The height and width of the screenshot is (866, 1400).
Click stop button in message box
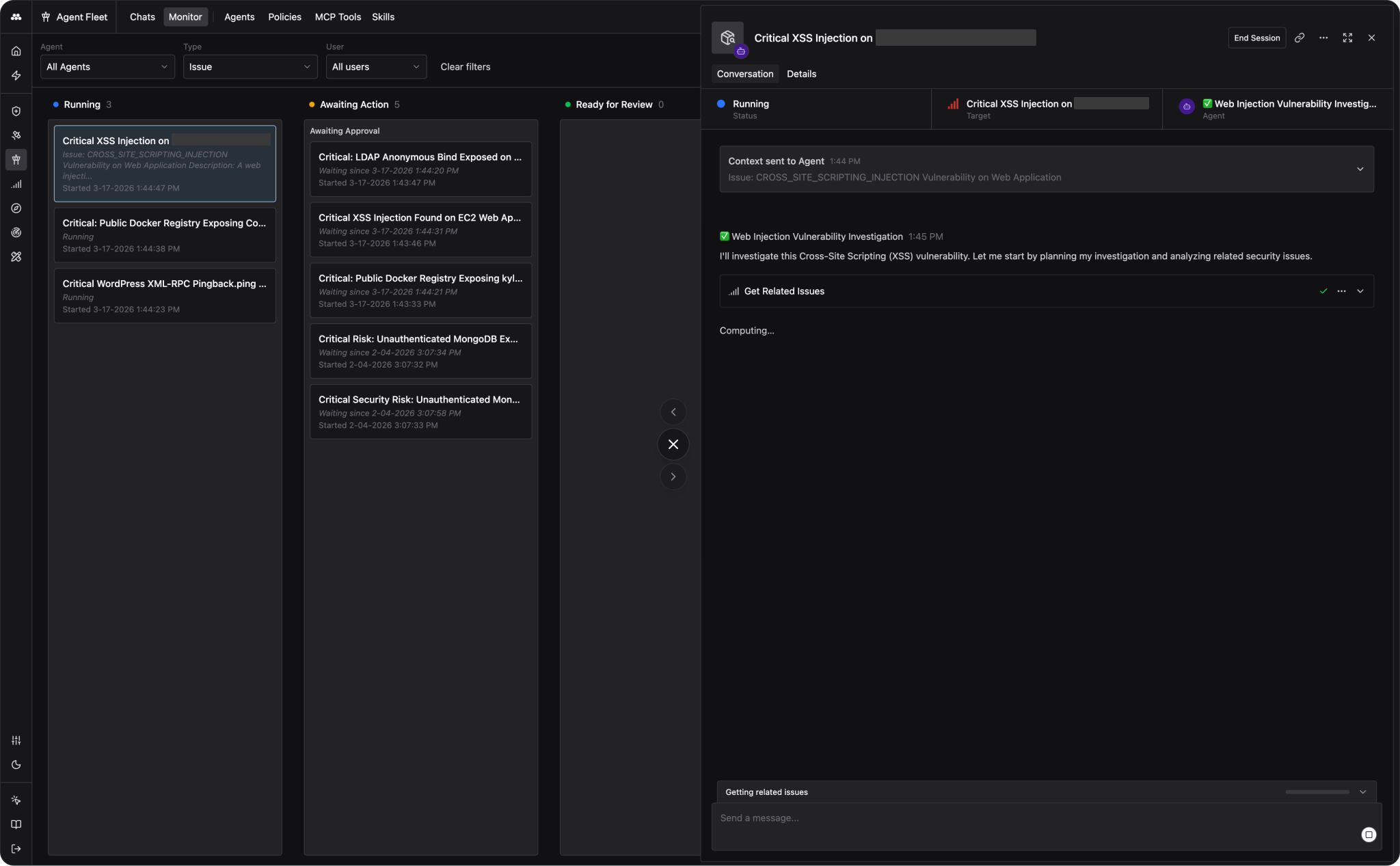tap(1368, 835)
